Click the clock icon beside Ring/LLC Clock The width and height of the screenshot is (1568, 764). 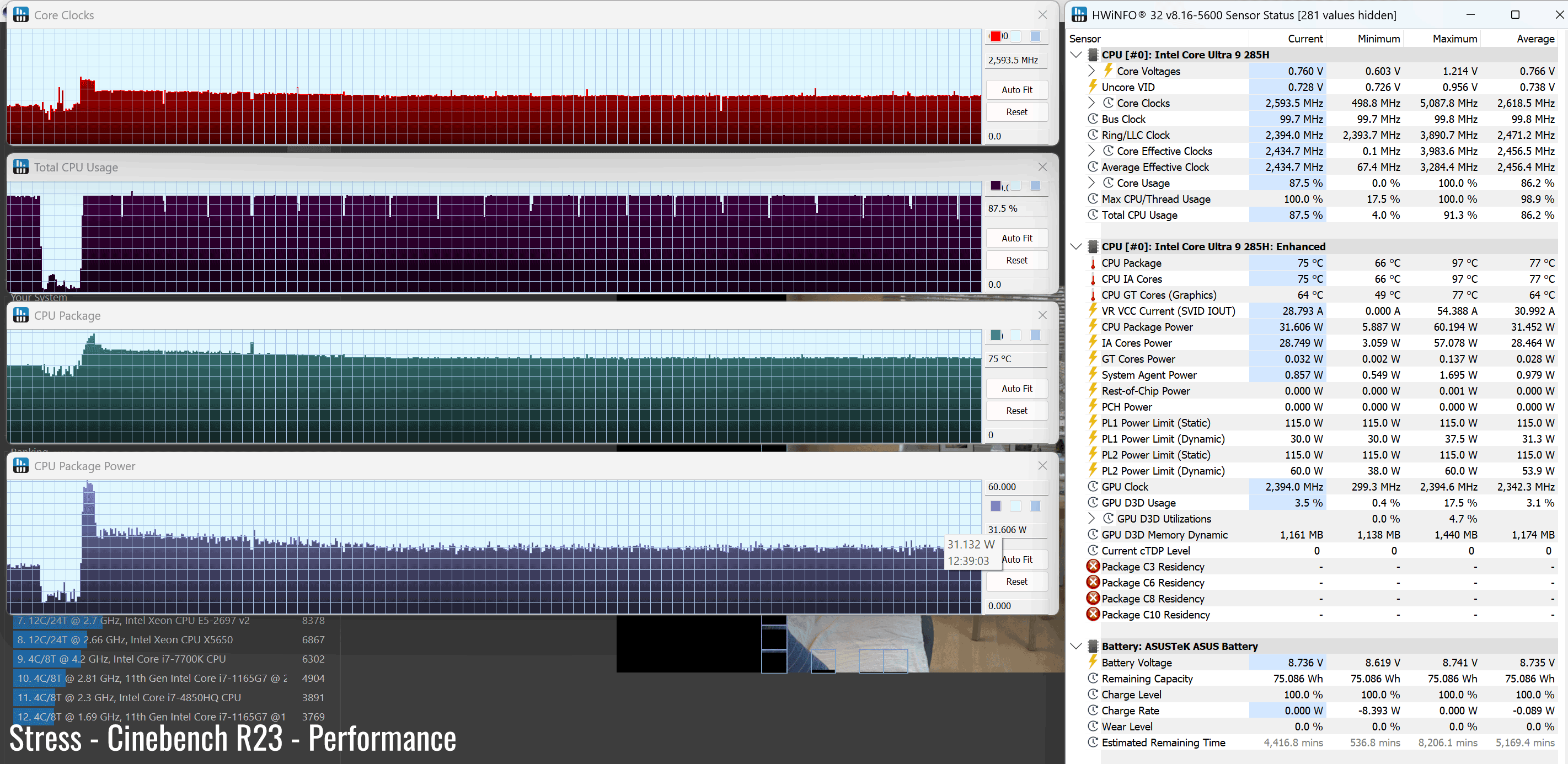click(1093, 134)
